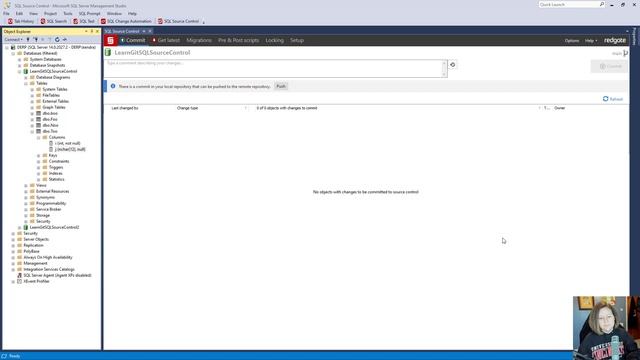This screenshot has width=640, height=360.
Task: Select the dbo.Noo table row
Action: 50,125
